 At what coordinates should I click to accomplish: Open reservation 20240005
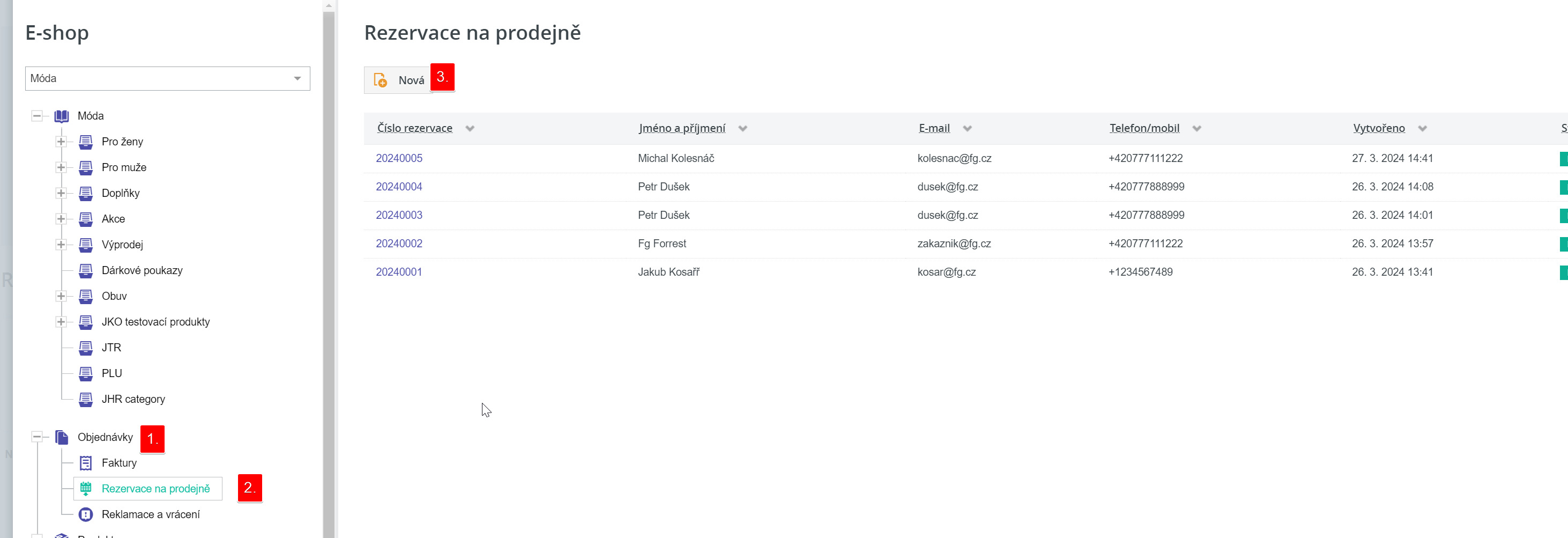tap(399, 158)
